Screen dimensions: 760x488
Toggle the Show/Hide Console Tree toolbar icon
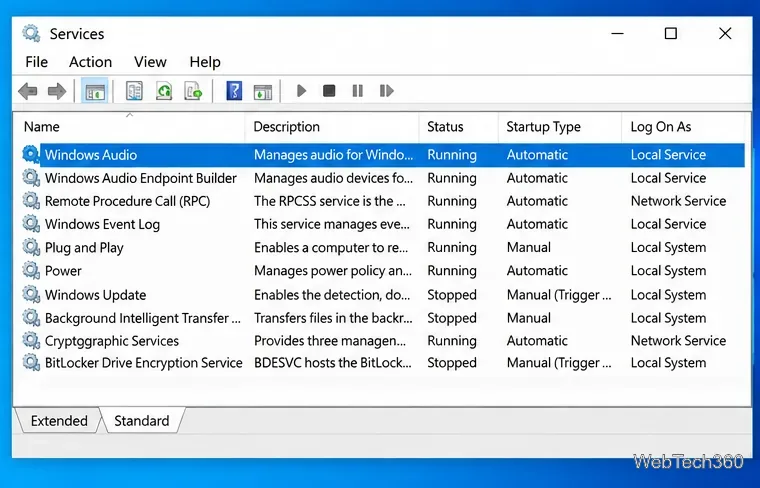[x=95, y=91]
